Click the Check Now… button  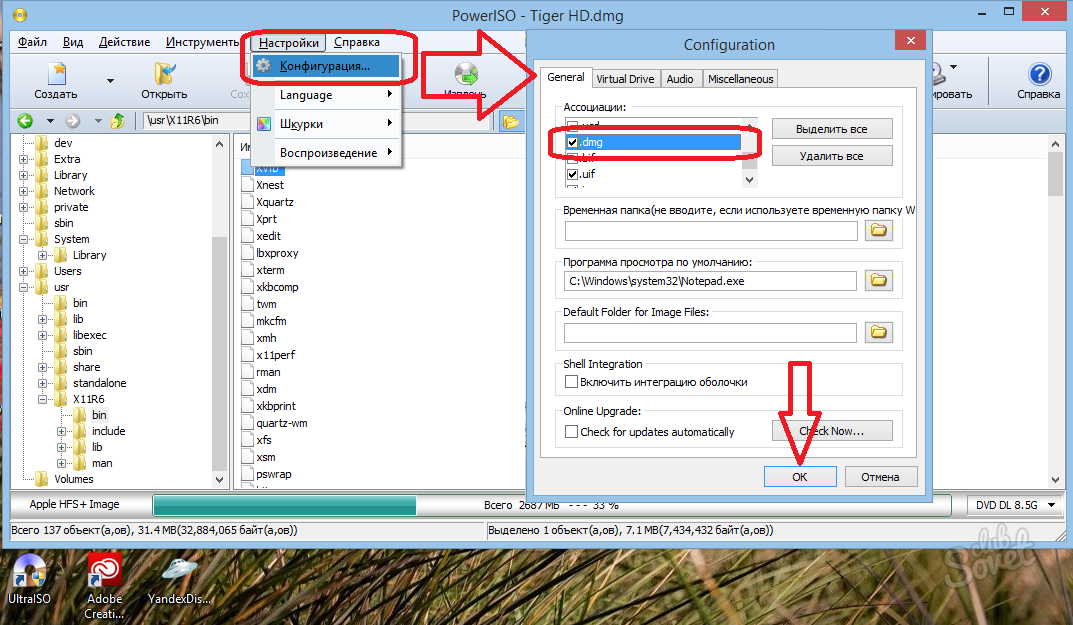point(832,431)
